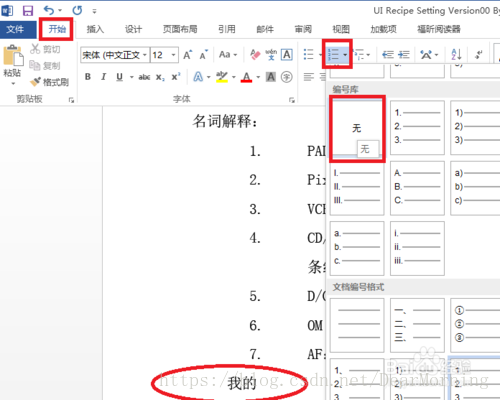Image resolution: width=500 pixels, height=400 pixels.
Task: Click the 复制 copy button
Action: point(45,66)
